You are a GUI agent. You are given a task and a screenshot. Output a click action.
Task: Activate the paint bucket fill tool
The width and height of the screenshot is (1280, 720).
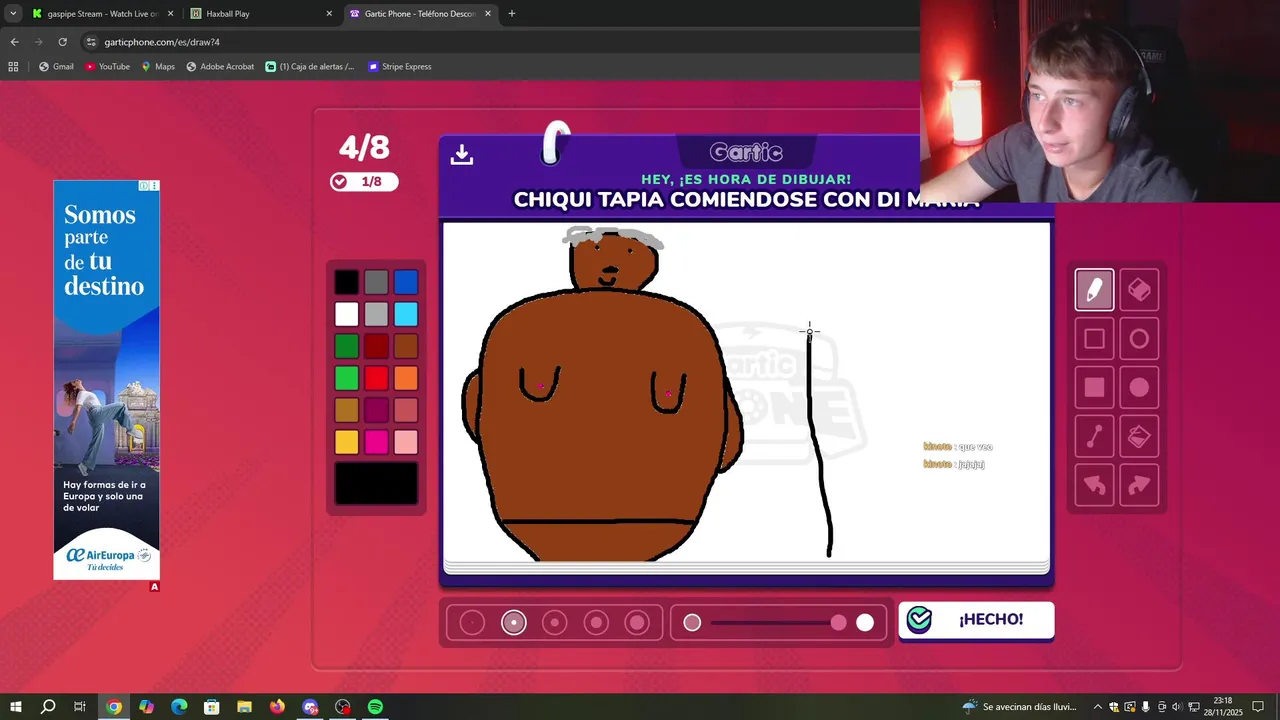point(1139,437)
